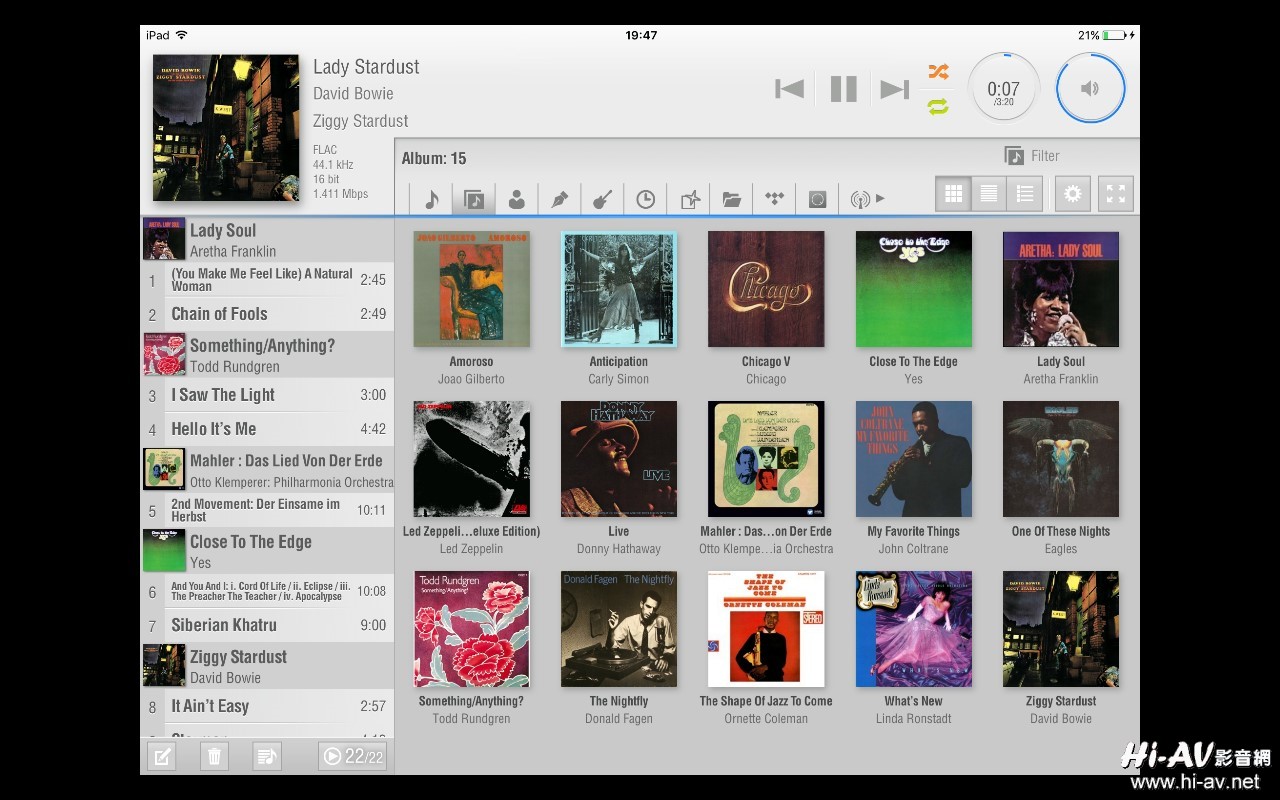Toggle shuffle playback mode
Image resolution: width=1280 pixels, height=800 pixels.
click(938, 71)
